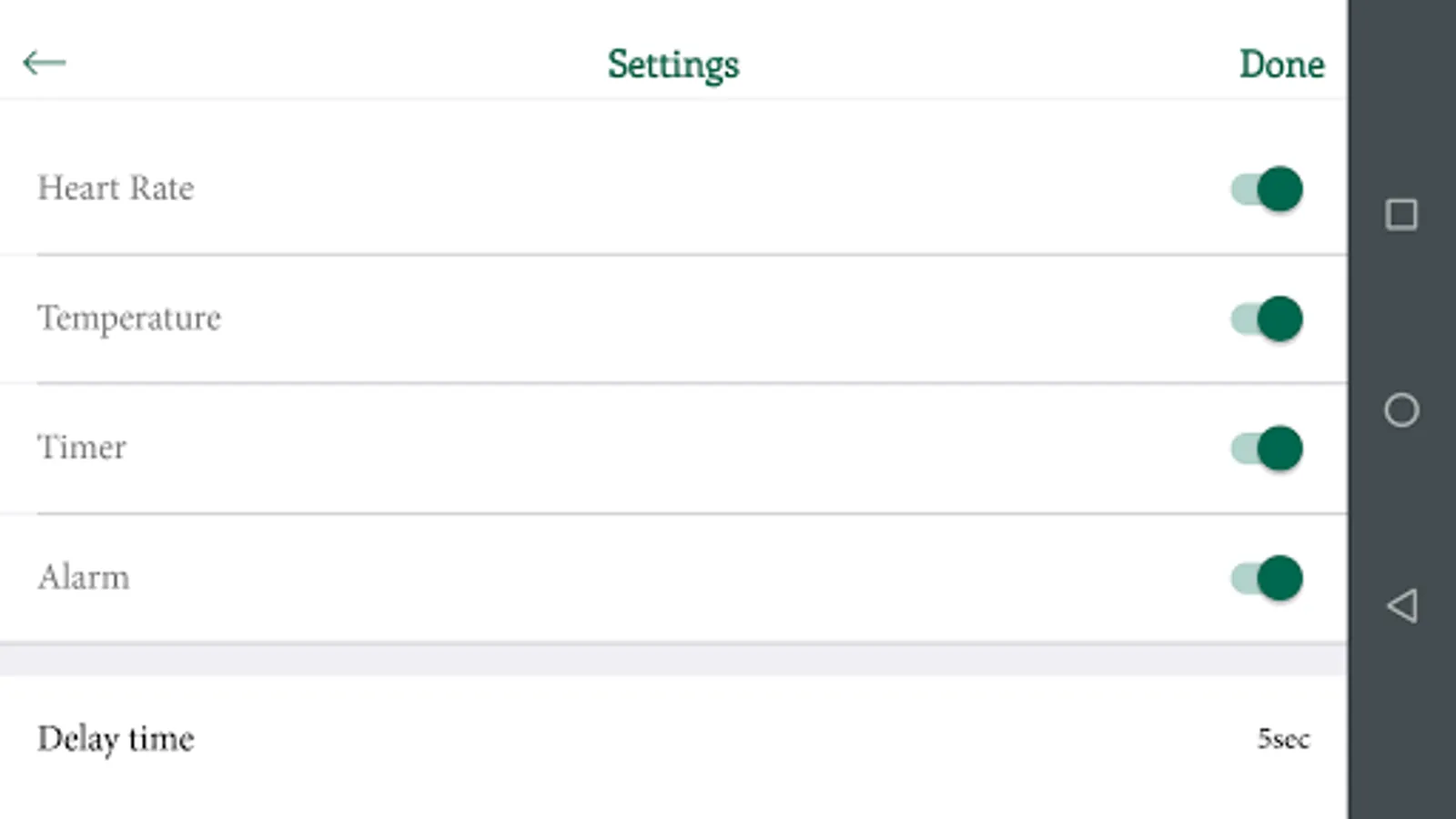
Task: Go back using the green header arrow
Action: coord(44,63)
